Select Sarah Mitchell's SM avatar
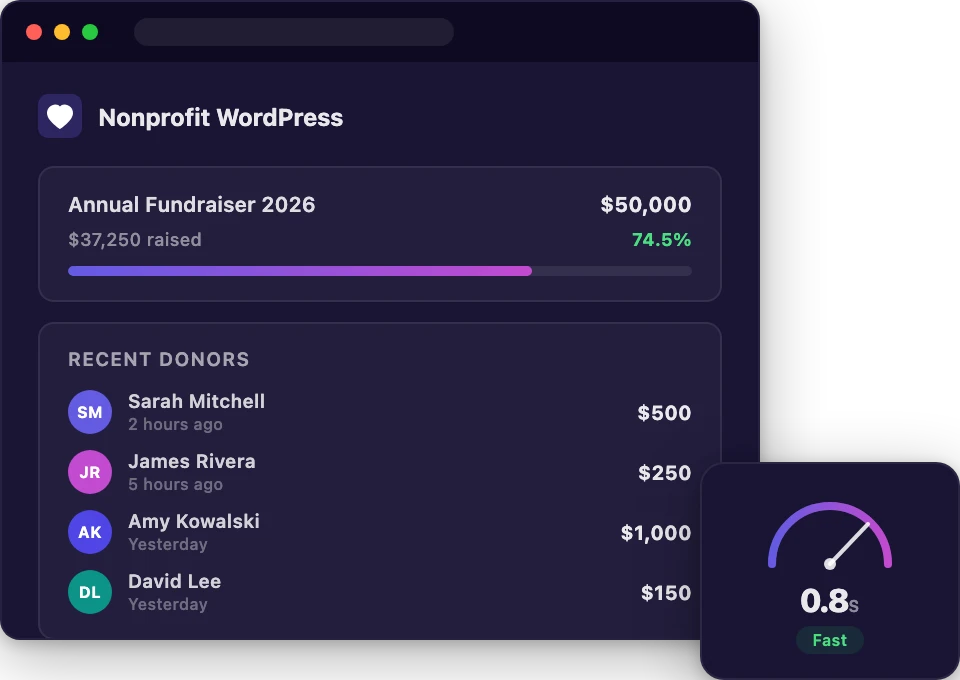960x680 pixels. [x=89, y=412]
